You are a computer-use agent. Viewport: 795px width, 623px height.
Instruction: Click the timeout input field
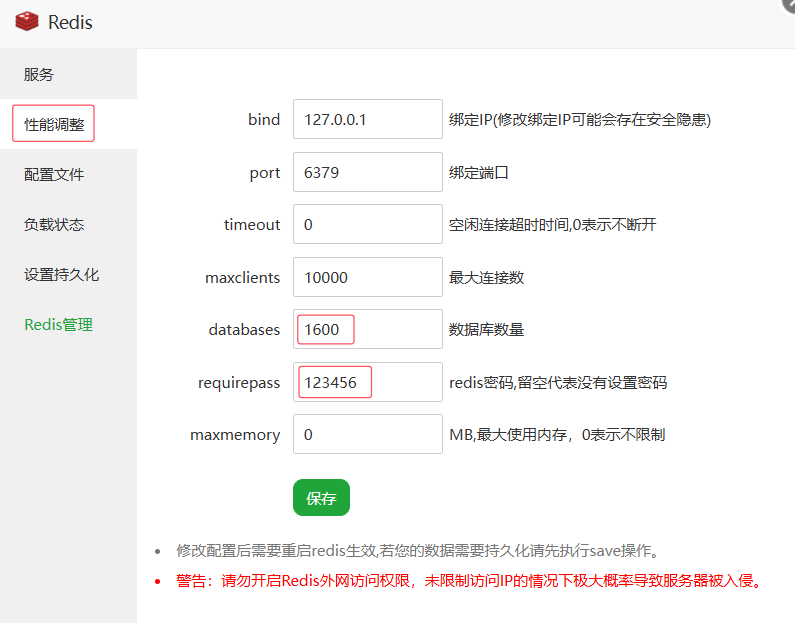pyautogui.click(x=367, y=225)
